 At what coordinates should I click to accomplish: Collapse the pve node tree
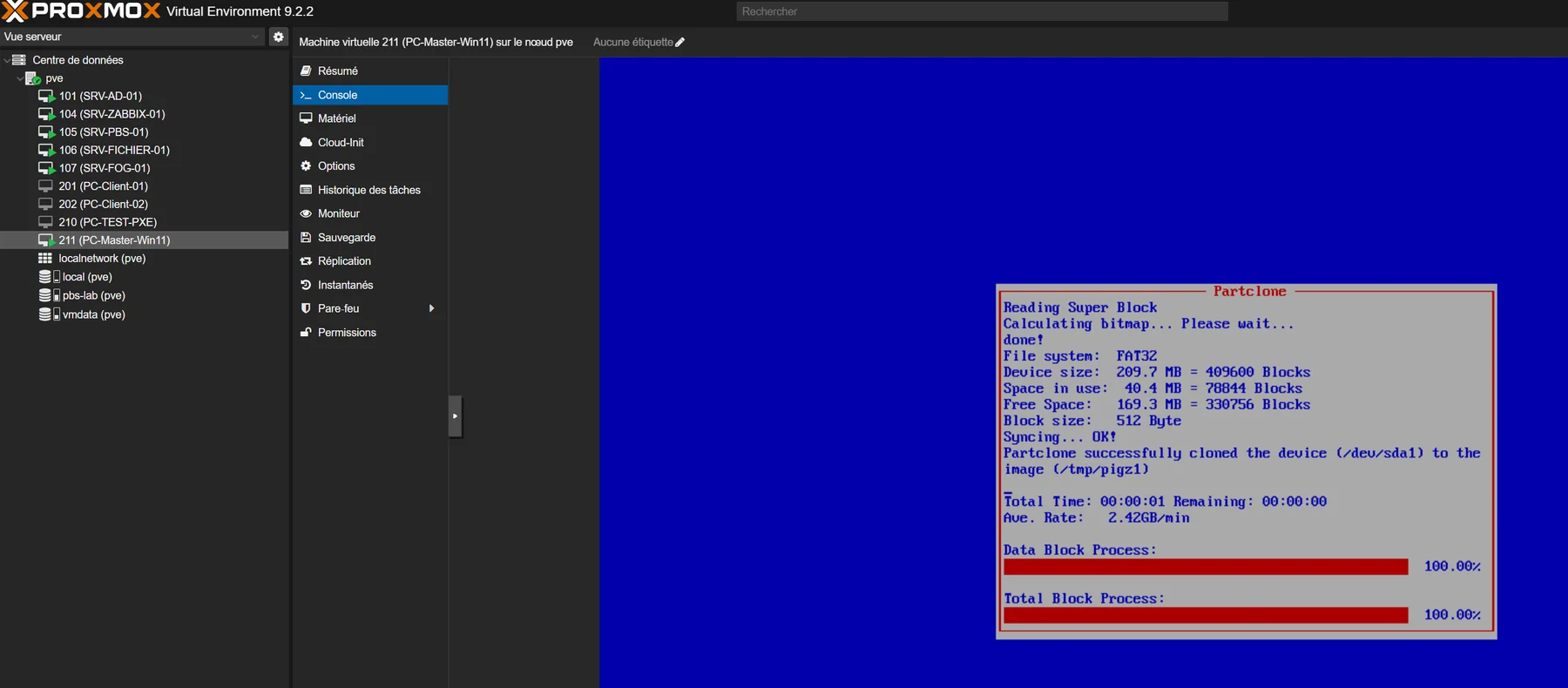pyautogui.click(x=20, y=78)
